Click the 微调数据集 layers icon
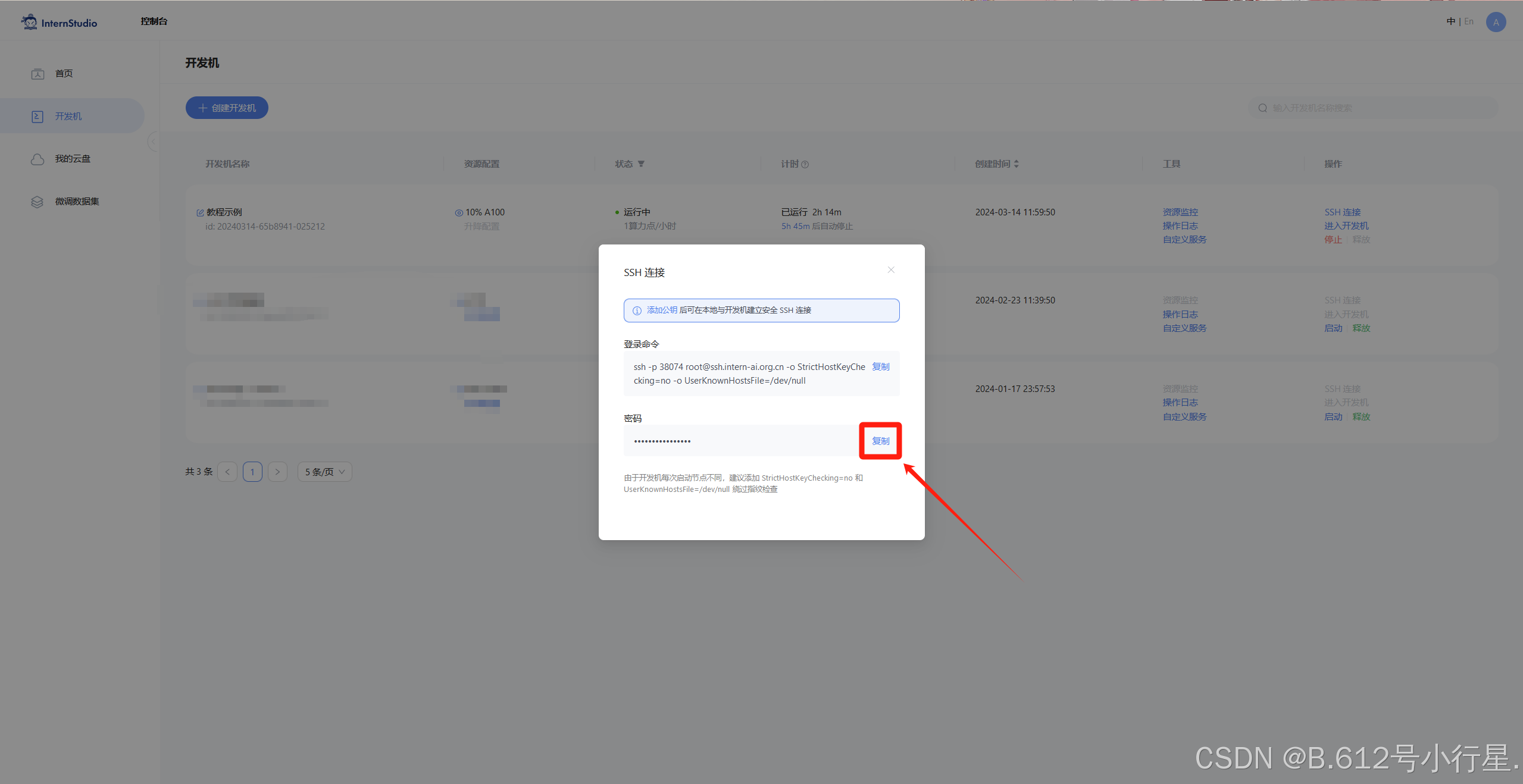Image resolution: width=1523 pixels, height=784 pixels. tap(37, 202)
